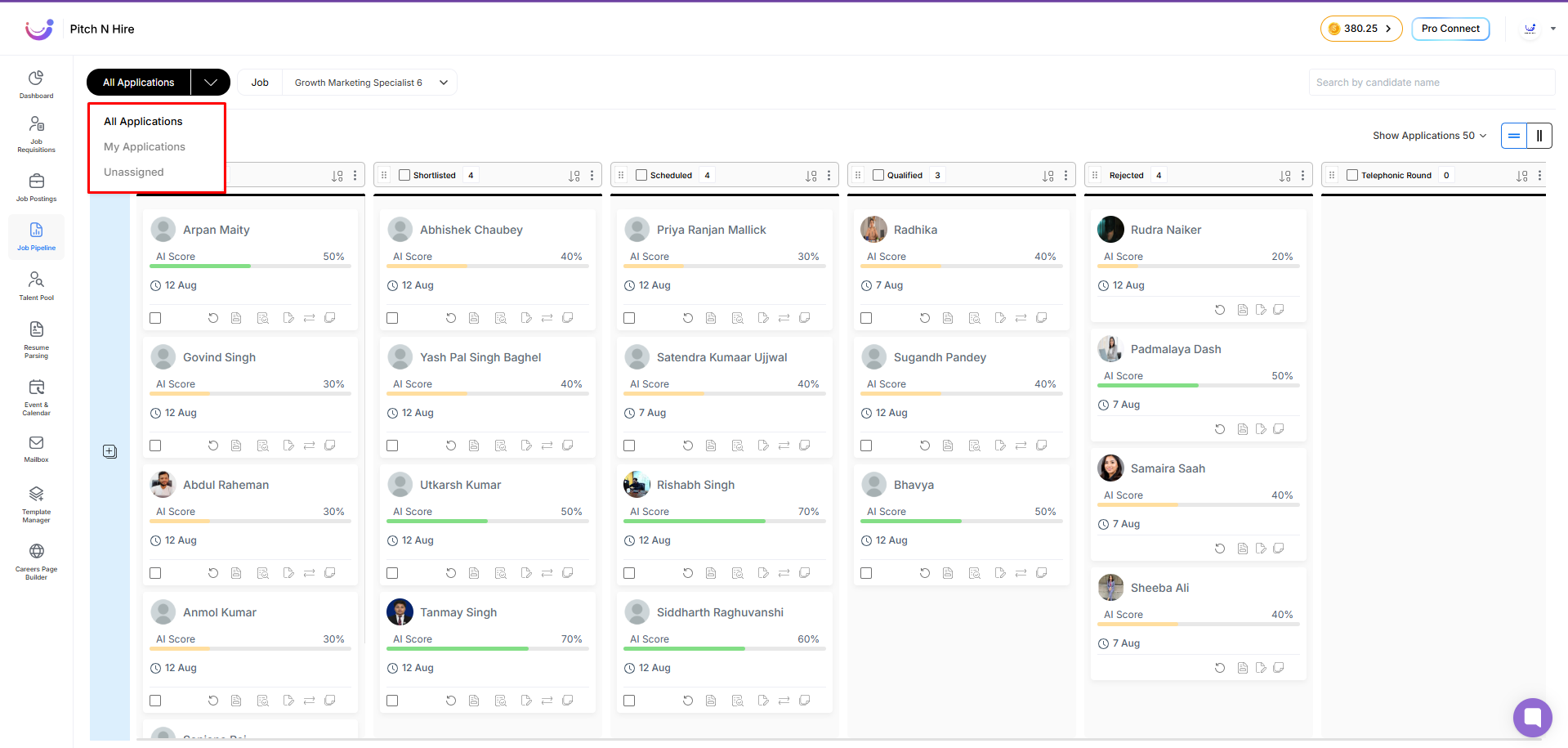Open user profile menu caret

tap(1553, 29)
